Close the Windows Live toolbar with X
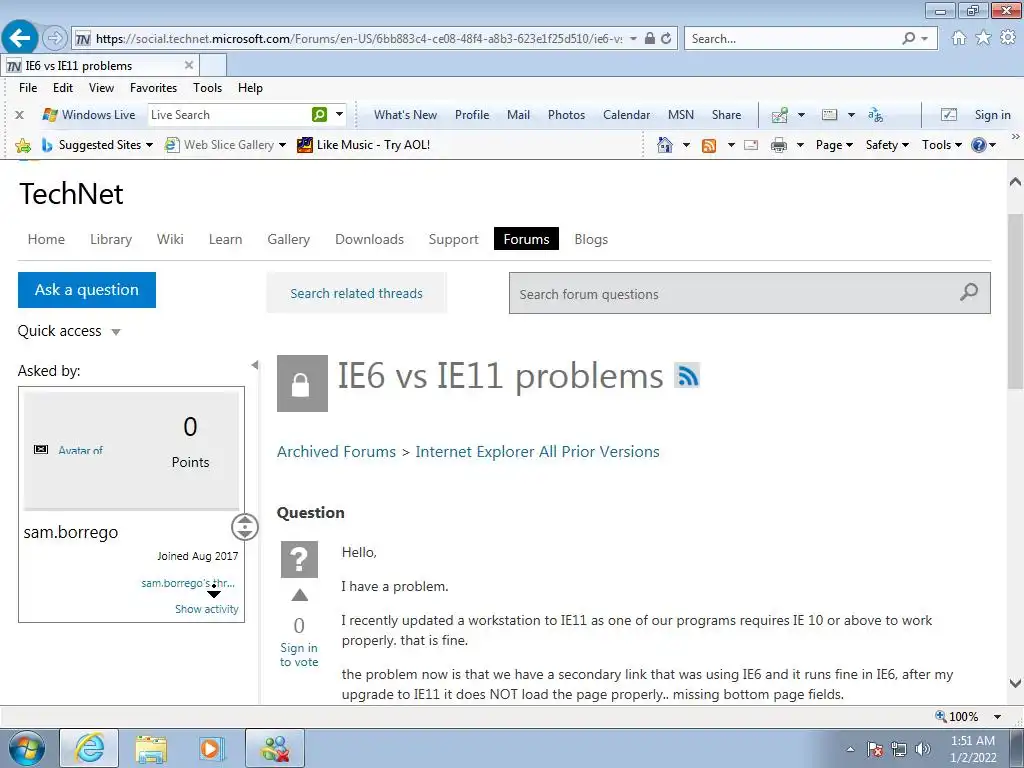Image resolution: width=1024 pixels, height=768 pixels. 20,115
